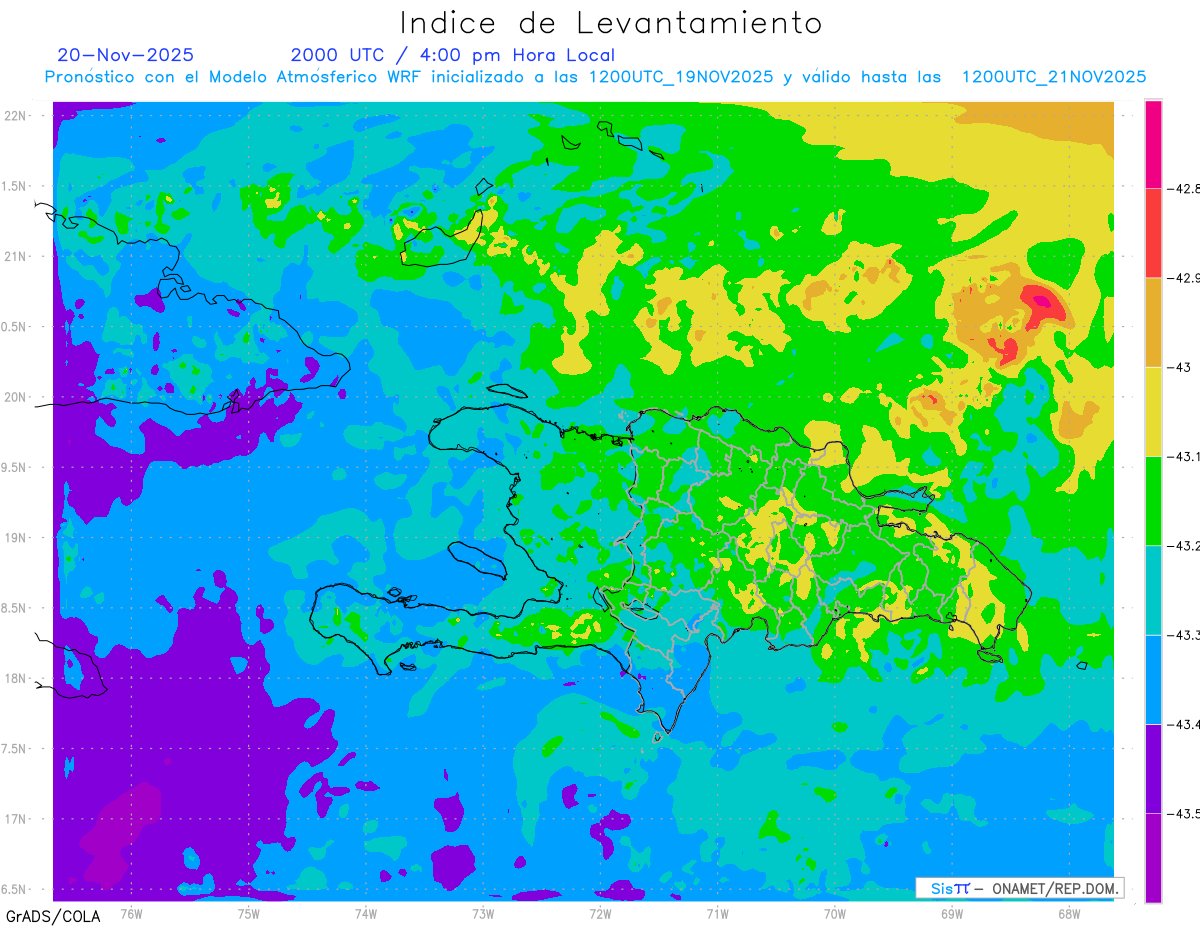
Task: Click the '75W' longitude label
Action: (249, 913)
